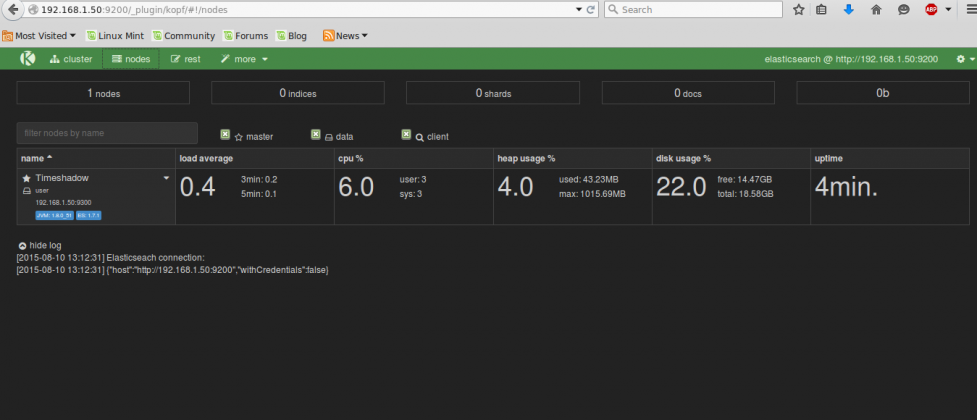Open the Community bookmark
977x420 pixels.
[184, 36]
